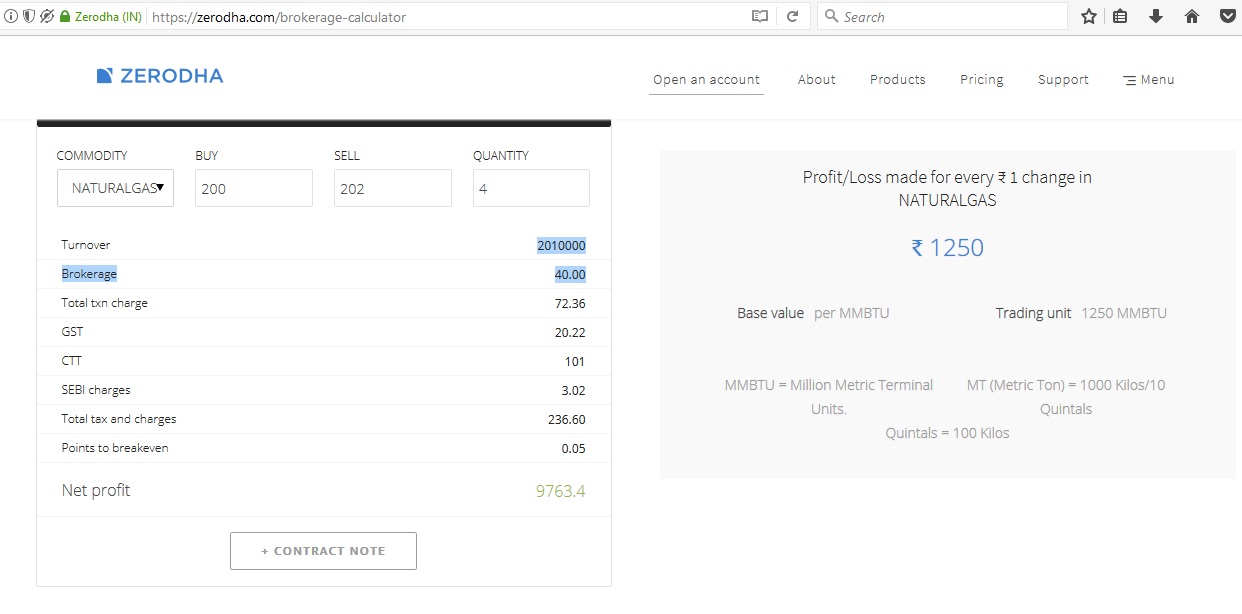The height and width of the screenshot is (614, 1242).
Task: Click the + CONTRACT NOTE button
Action: click(x=323, y=551)
